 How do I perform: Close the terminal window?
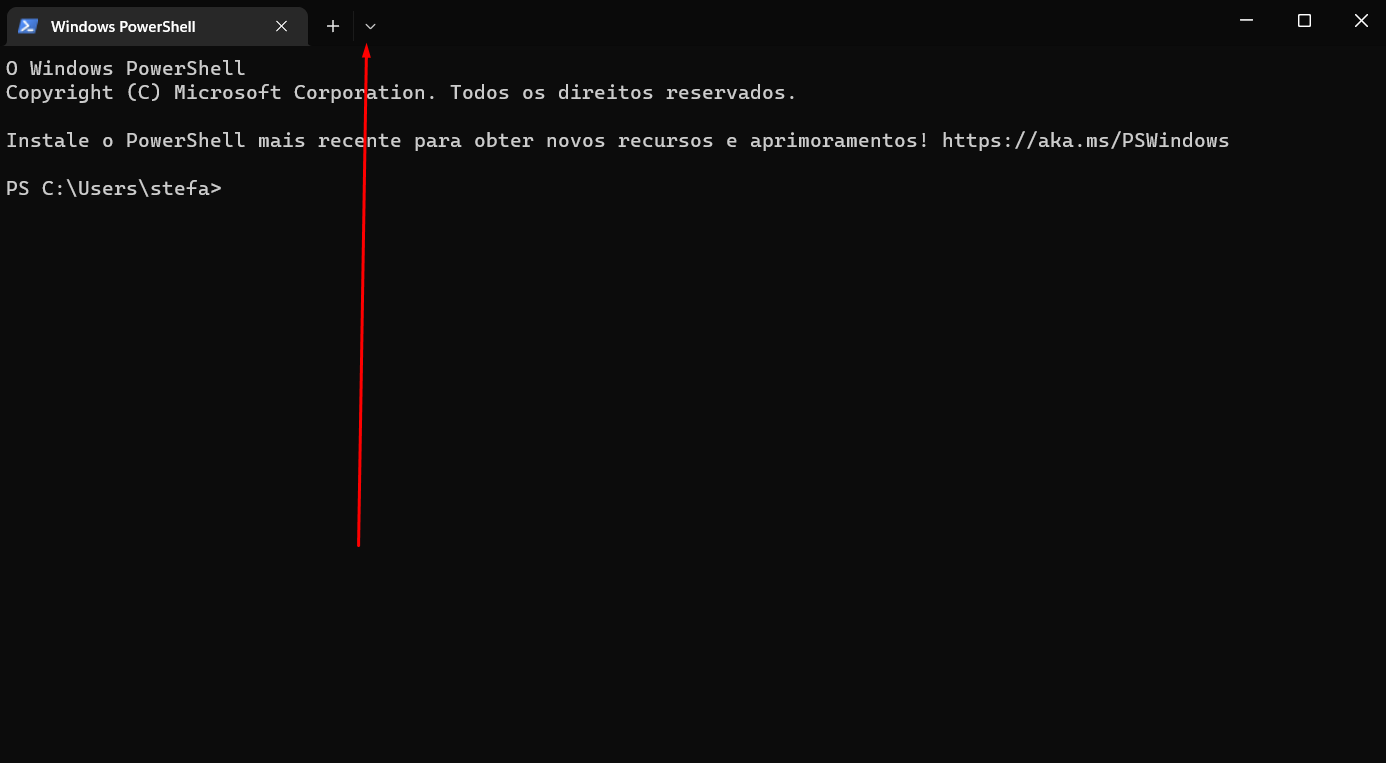pyautogui.click(x=1360, y=20)
